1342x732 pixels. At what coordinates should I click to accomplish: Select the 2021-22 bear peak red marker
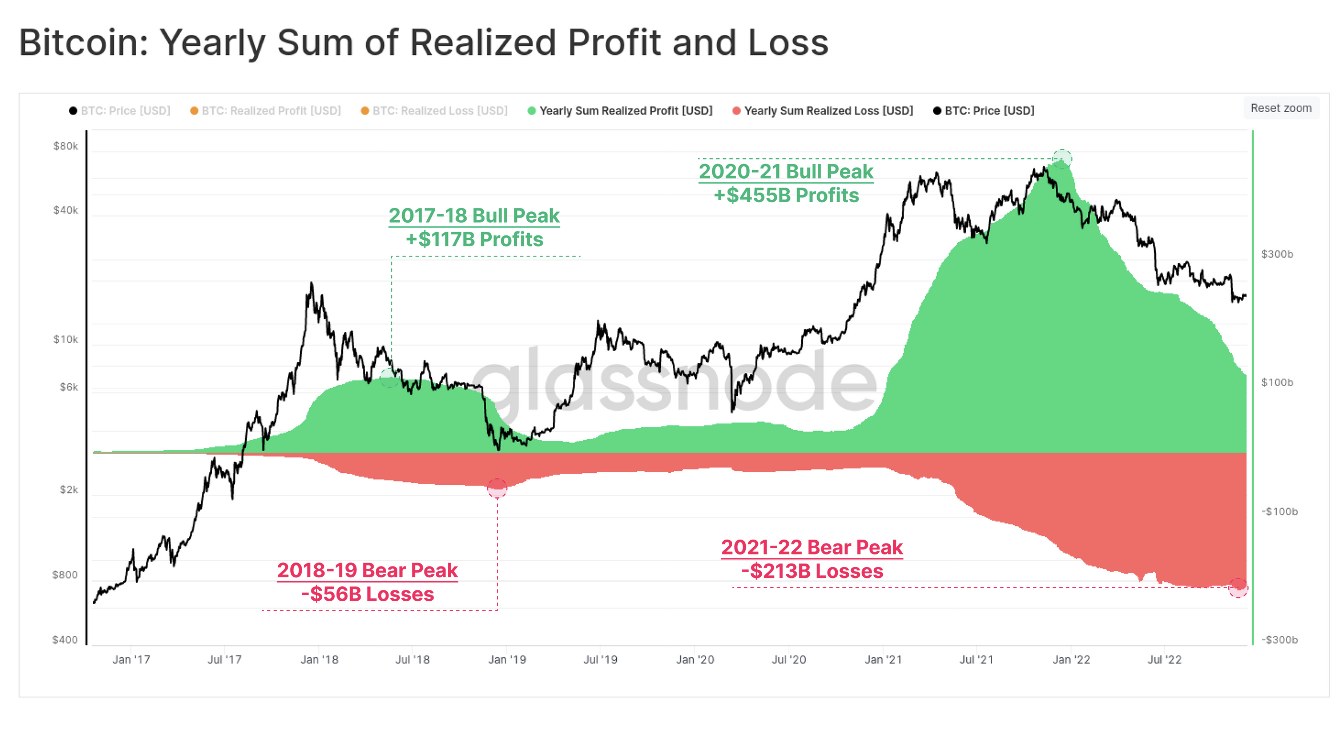tap(1238, 587)
